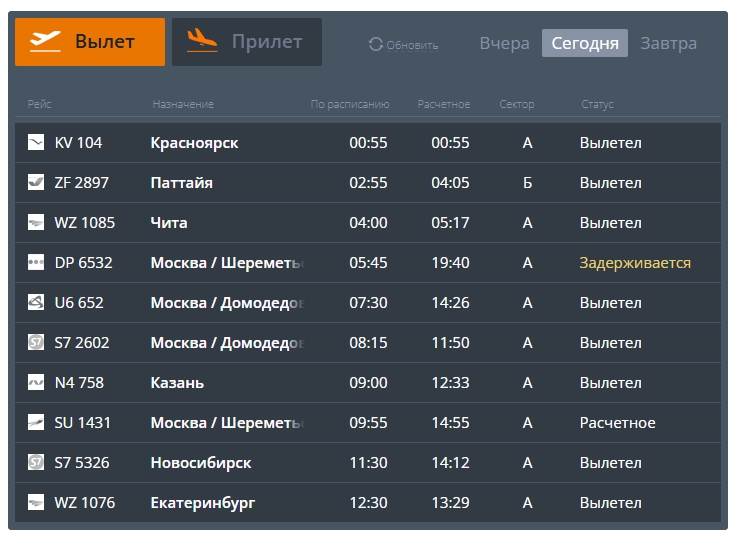Click the airline icon beside ZF 2897
The width and height of the screenshot is (733, 538).
(36, 182)
